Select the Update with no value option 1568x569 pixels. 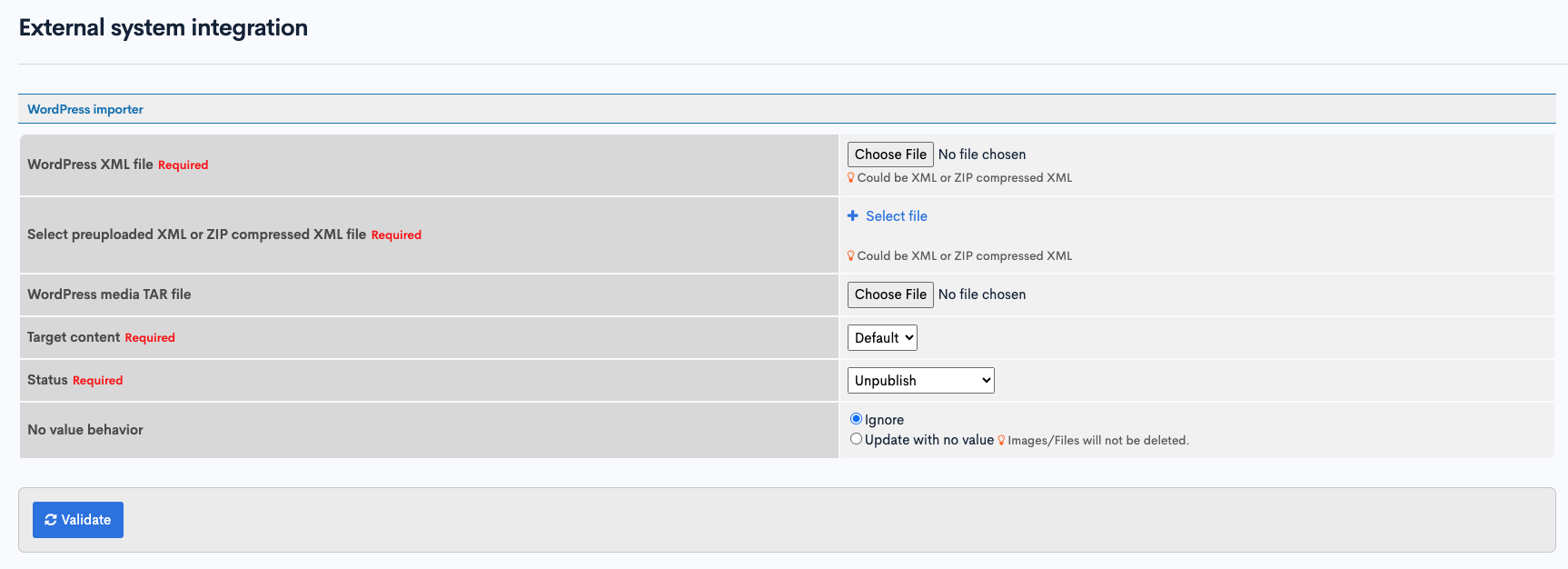(856, 439)
